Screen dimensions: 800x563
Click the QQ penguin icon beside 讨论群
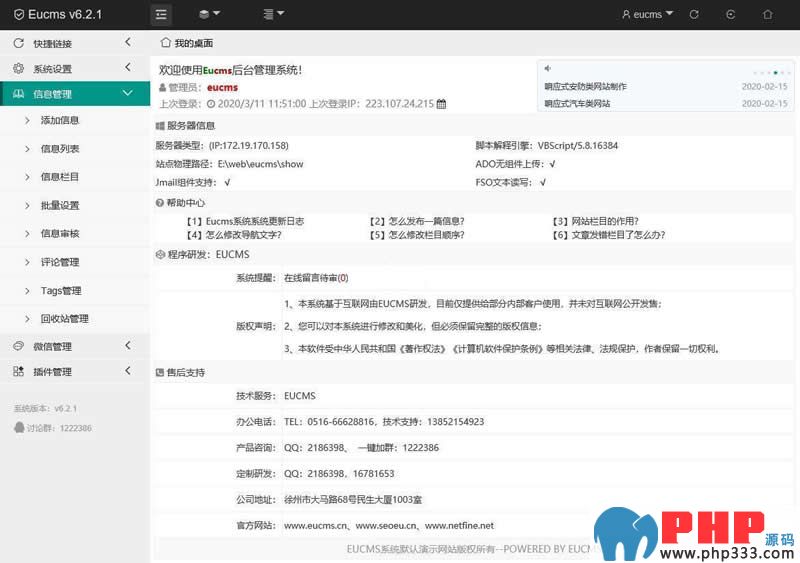click(19, 428)
